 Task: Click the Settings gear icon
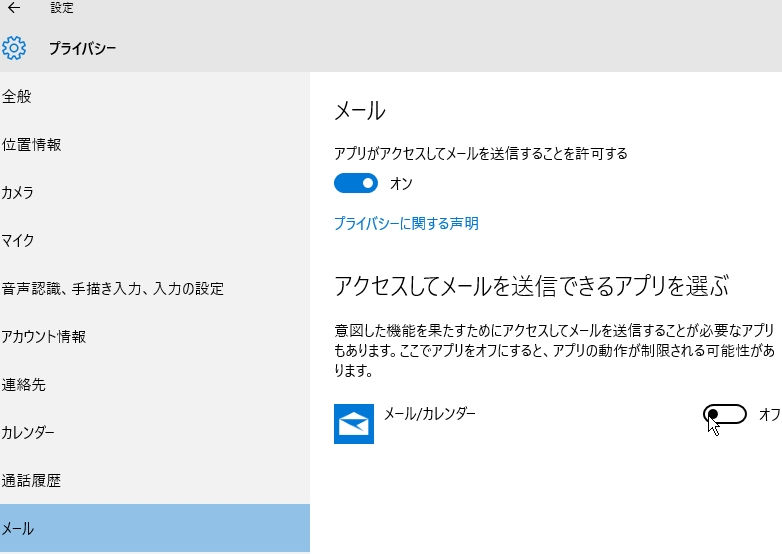point(14,48)
